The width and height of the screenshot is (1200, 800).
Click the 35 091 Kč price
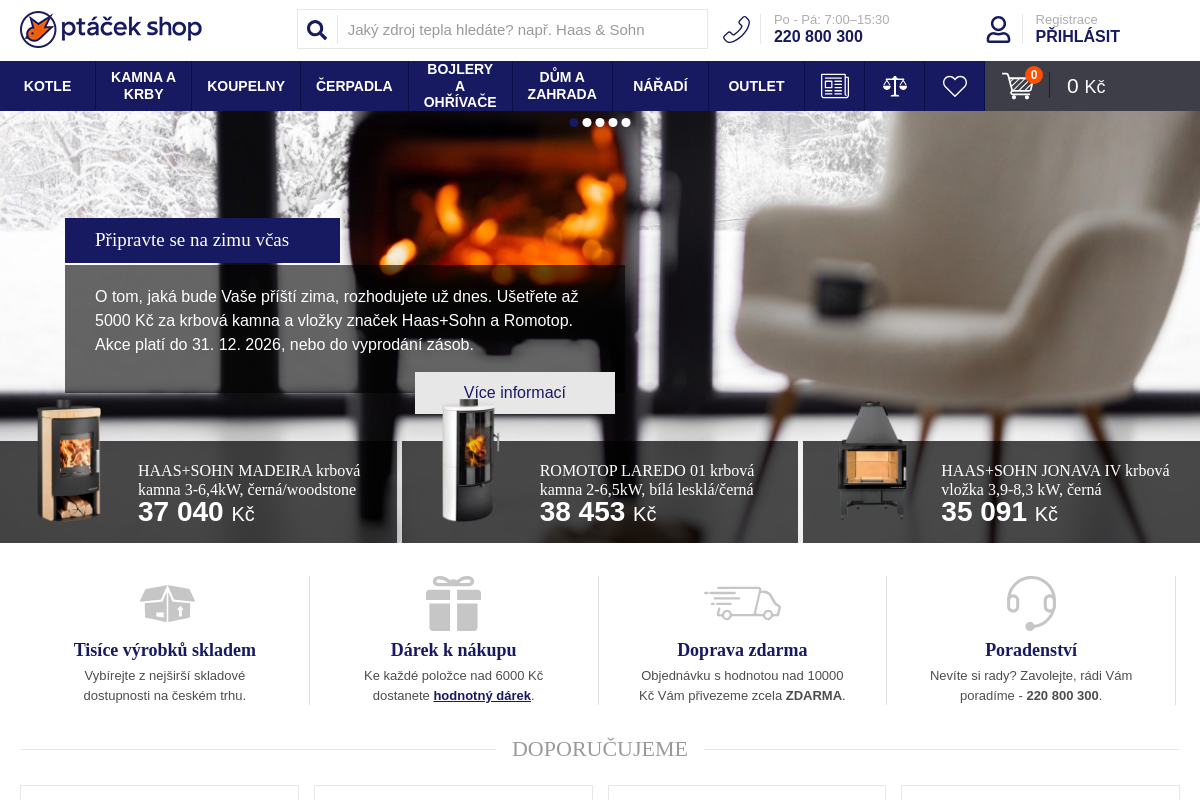coord(999,512)
